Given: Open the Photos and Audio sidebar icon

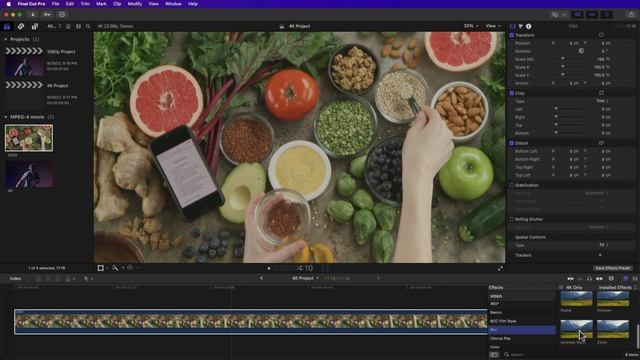Looking at the screenshot, I should point(21,27).
